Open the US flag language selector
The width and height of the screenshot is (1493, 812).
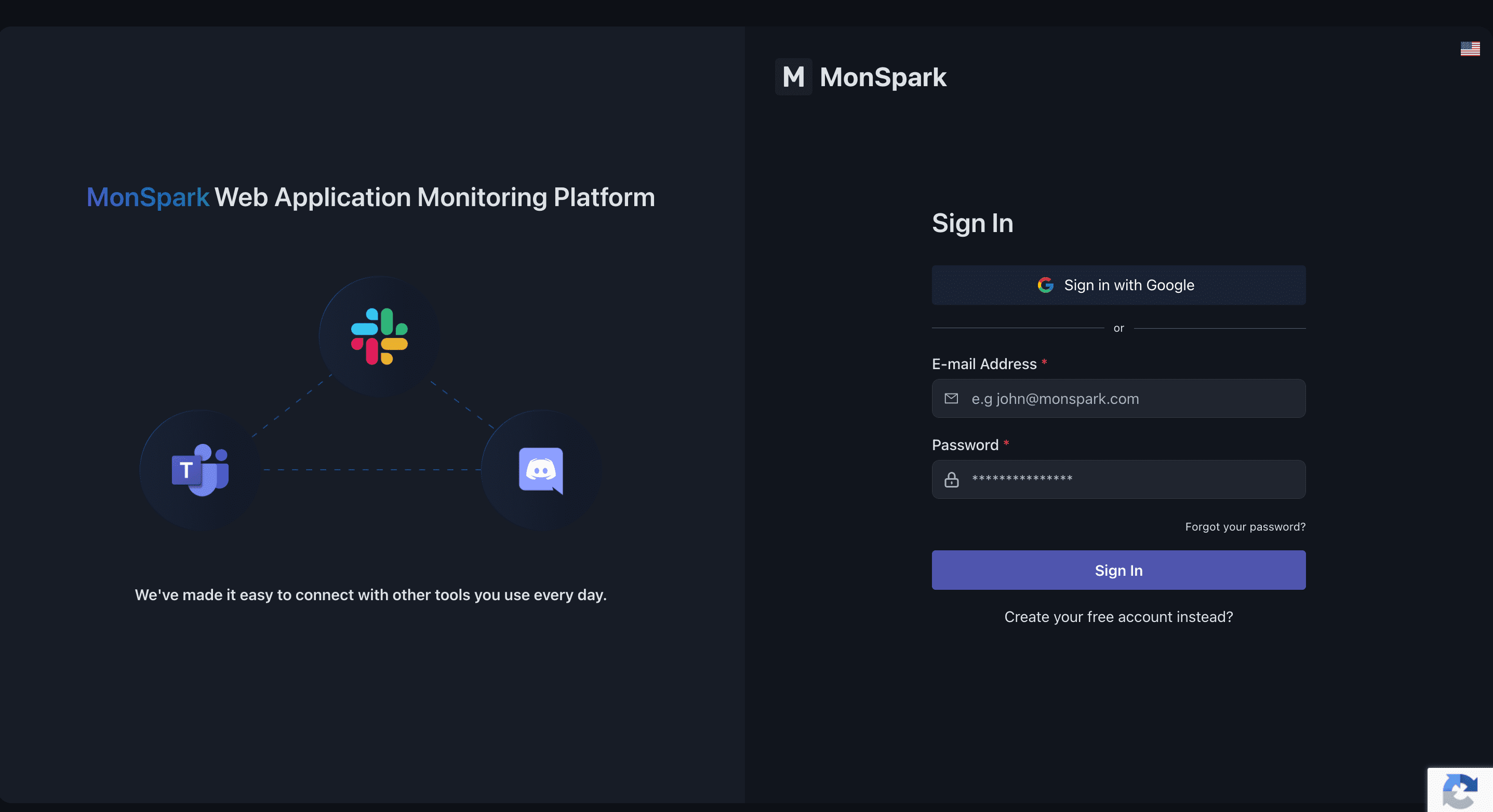pos(1469,49)
